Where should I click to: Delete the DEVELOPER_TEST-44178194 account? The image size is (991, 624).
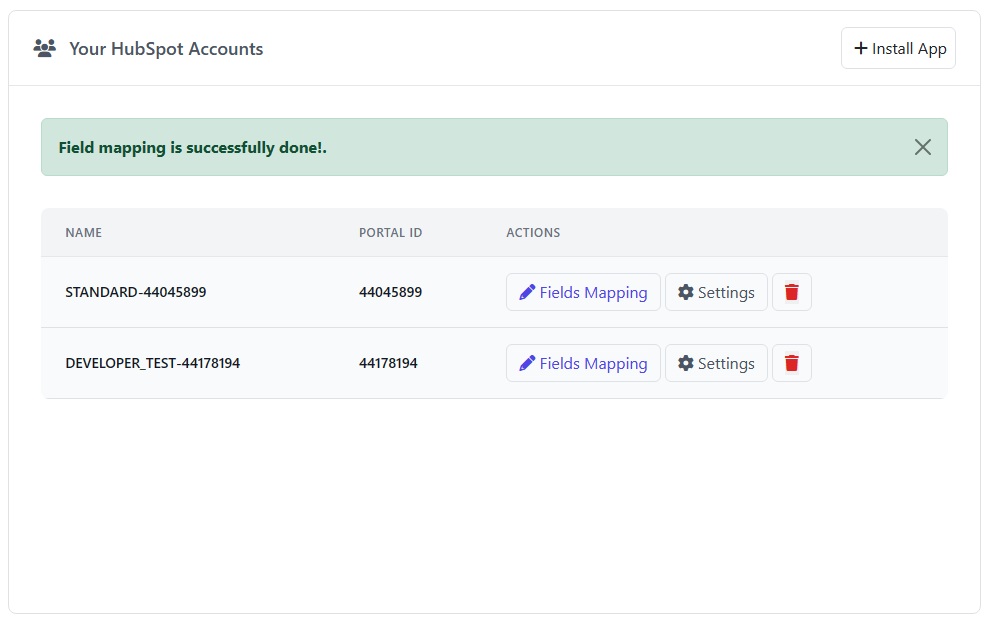coord(791,363)
